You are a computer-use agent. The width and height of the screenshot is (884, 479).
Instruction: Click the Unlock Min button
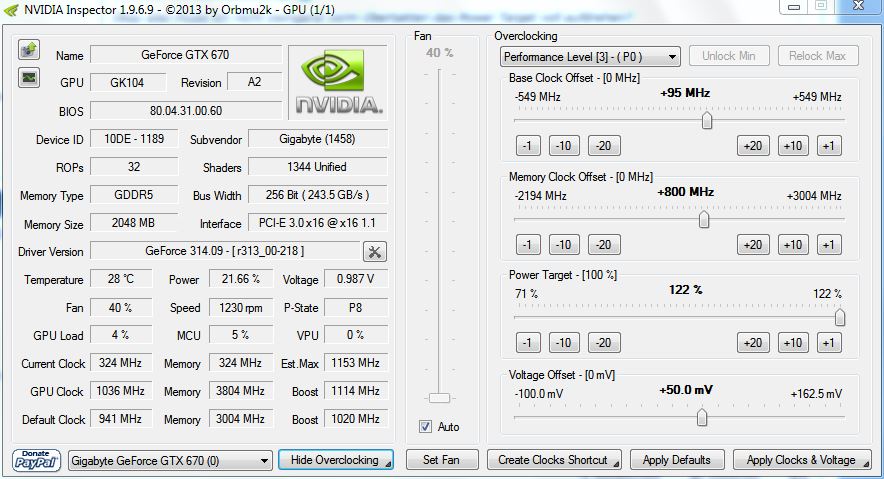point(728,56)
